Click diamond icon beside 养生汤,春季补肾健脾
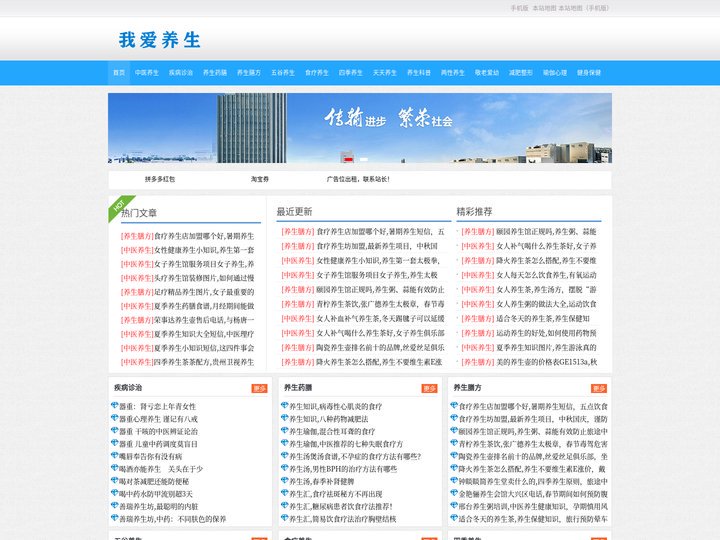The height and width of the screenshot is (540, 720). [285, 480]
